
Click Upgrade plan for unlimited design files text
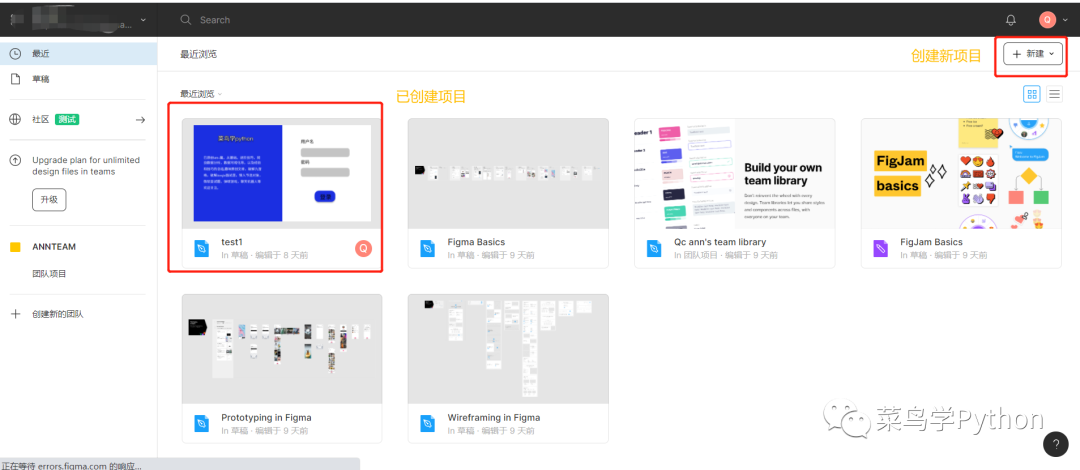[x=86, y=165]
